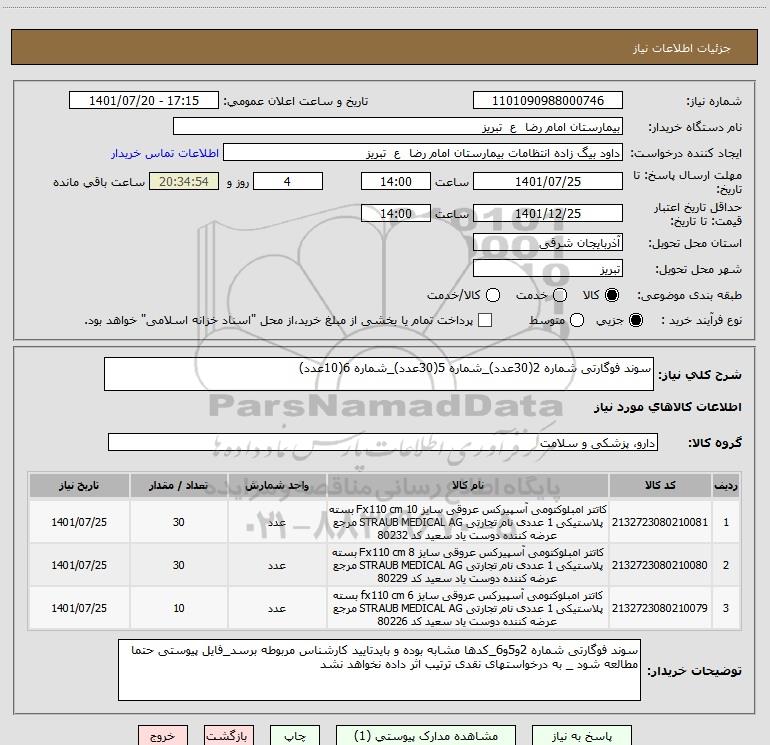The height and width of the screenshot is (745, 770).
Task: Click the remaining days field showing 4
Action: 288,181
